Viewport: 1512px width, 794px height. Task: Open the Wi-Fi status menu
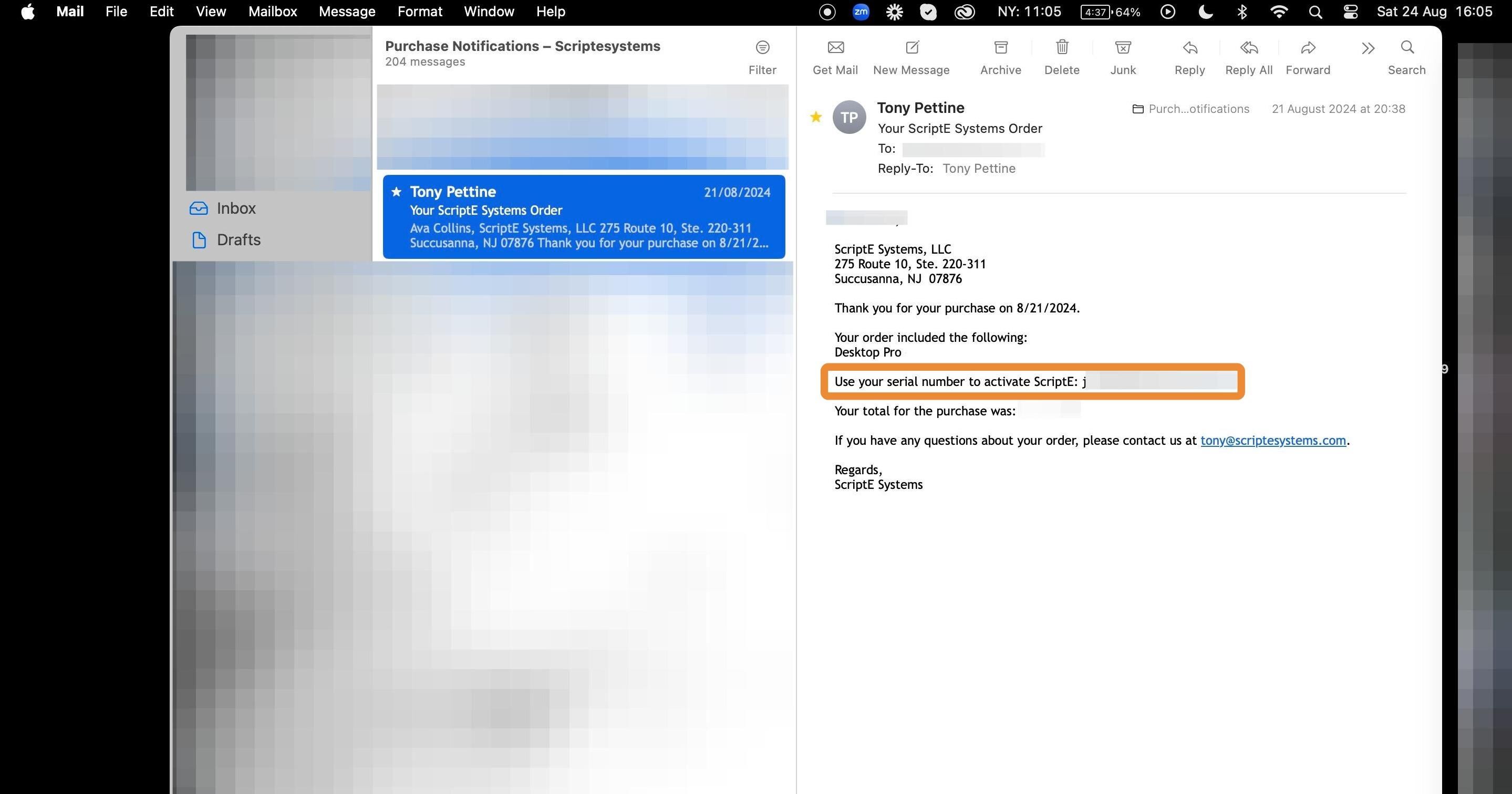point(1278,12)
